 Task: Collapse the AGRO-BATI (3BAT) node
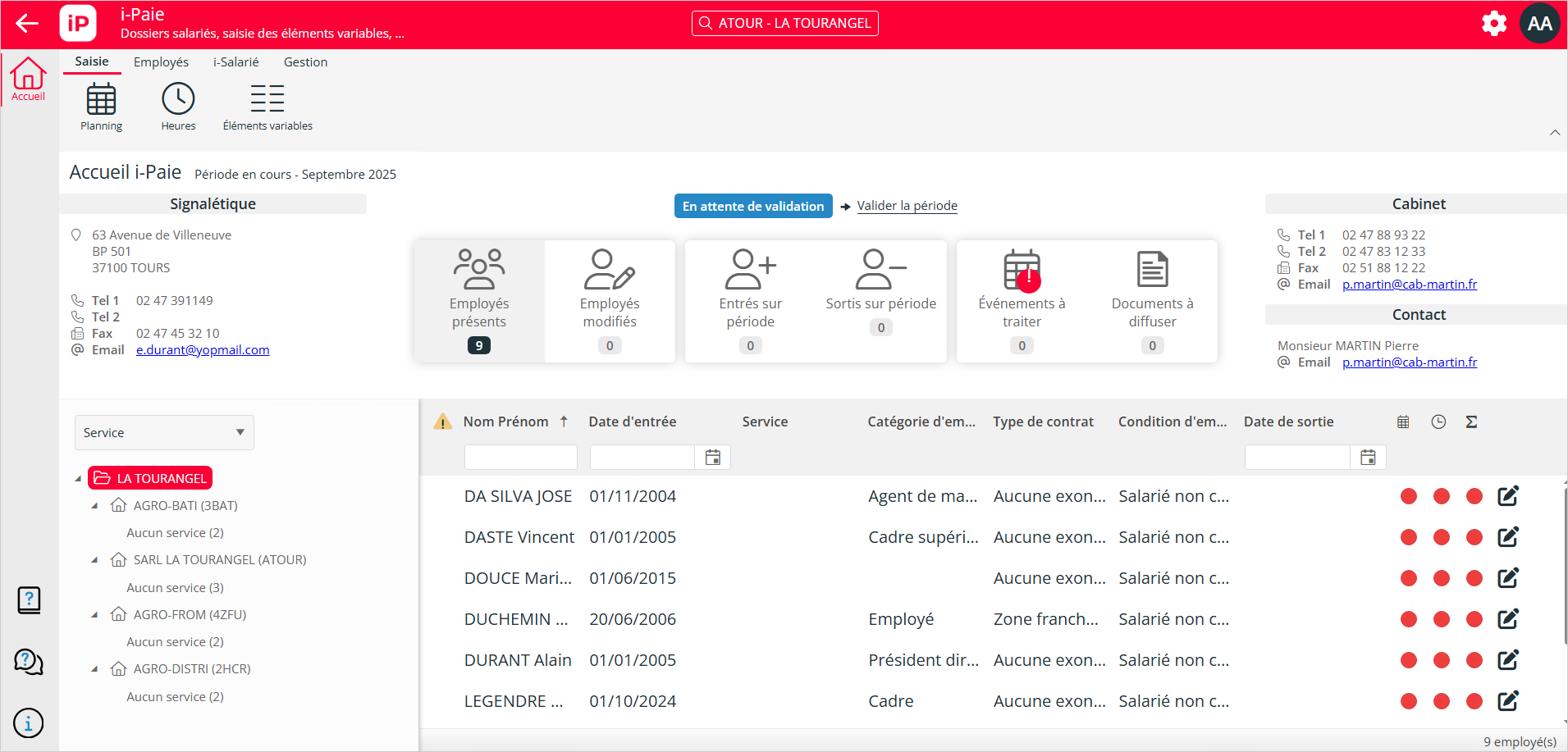click(x=94, y=506)
